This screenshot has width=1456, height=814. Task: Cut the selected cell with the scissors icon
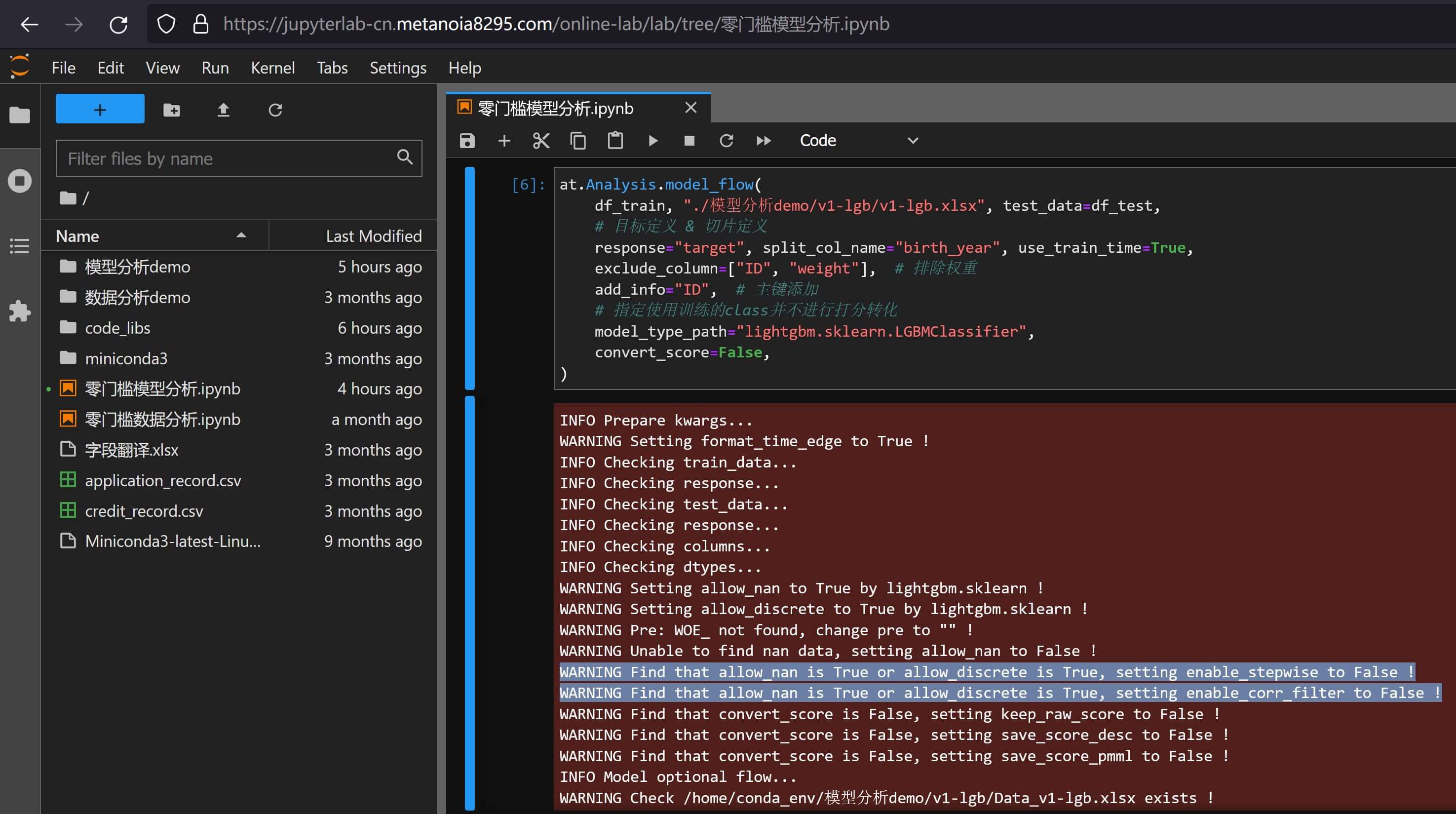tap(541, 140)
